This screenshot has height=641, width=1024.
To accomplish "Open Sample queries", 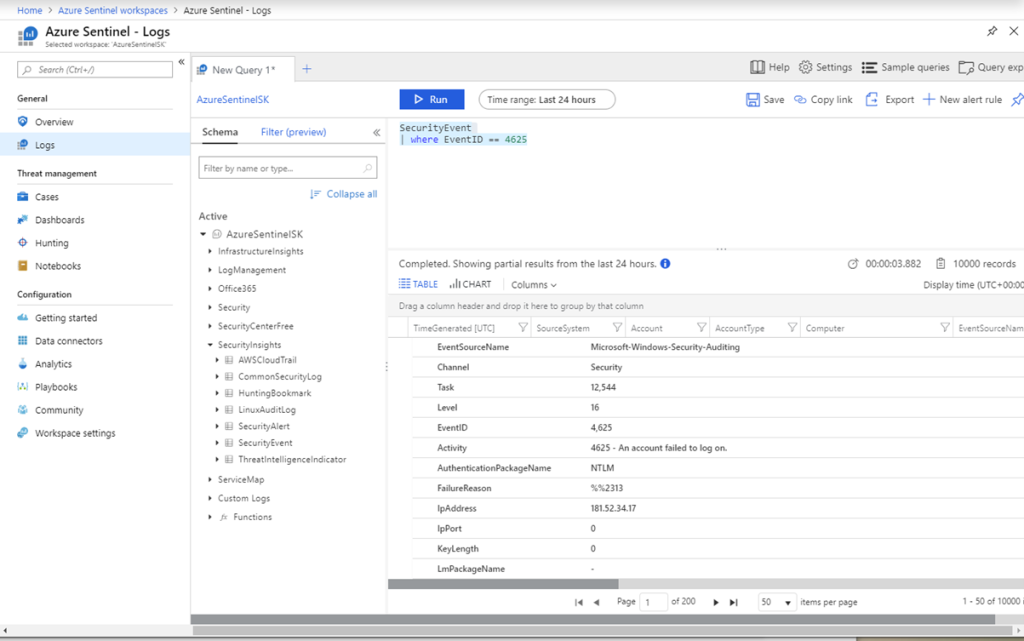I will tap(905, 67).
